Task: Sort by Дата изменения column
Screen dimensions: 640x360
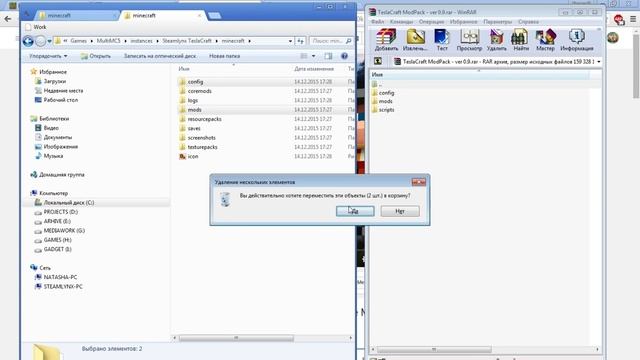Action: 314,69
